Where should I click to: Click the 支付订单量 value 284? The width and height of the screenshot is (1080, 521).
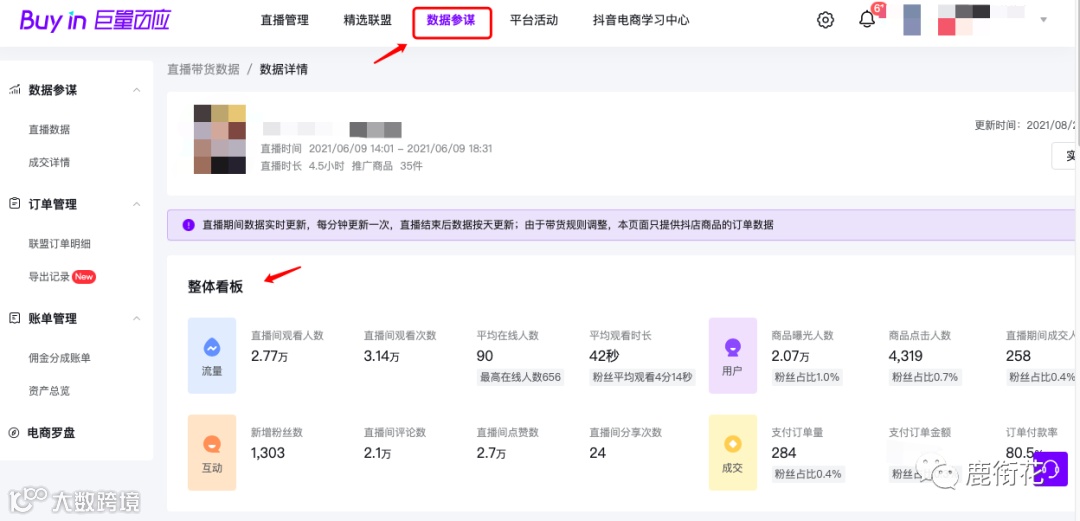784,453
